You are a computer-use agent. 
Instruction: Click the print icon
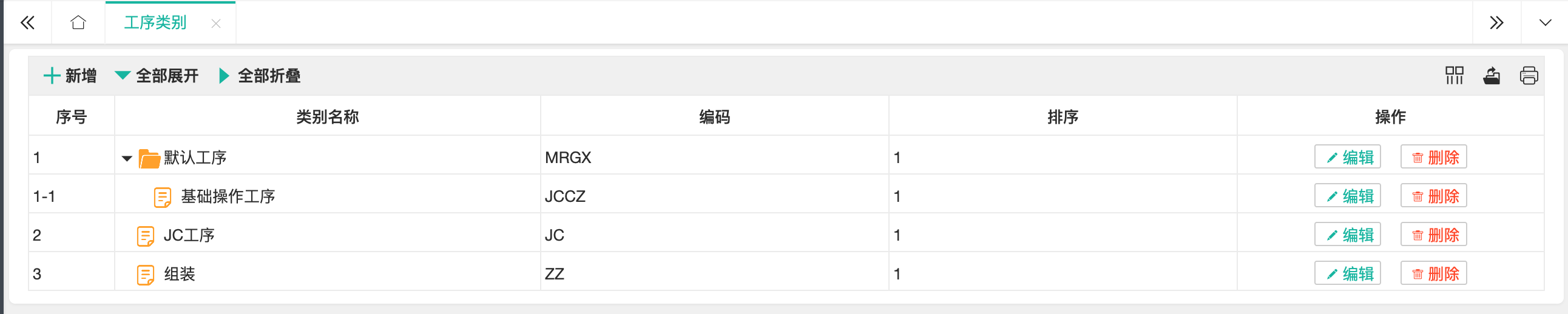1529,75
